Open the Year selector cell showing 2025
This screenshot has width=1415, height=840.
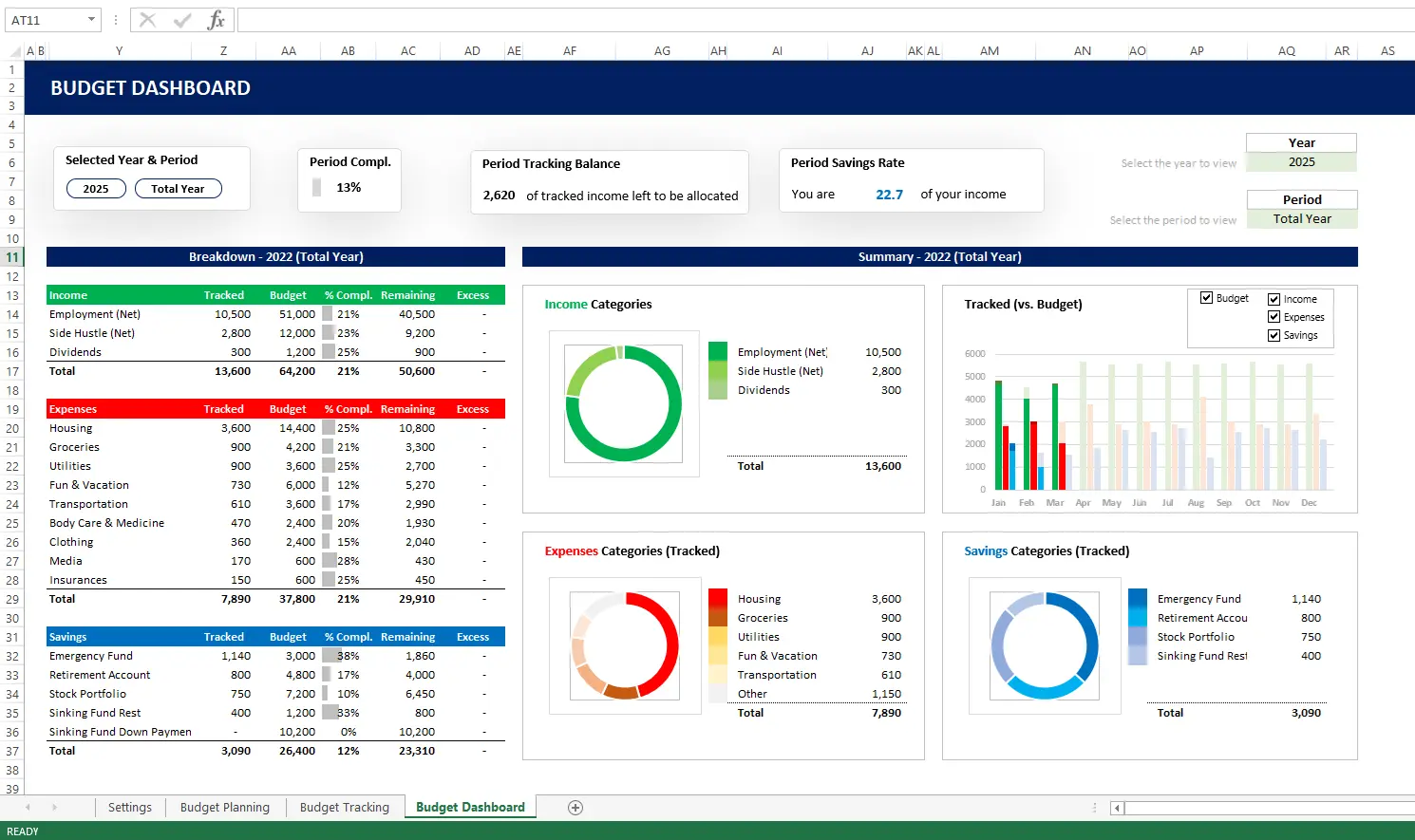tap(1301, 162)
